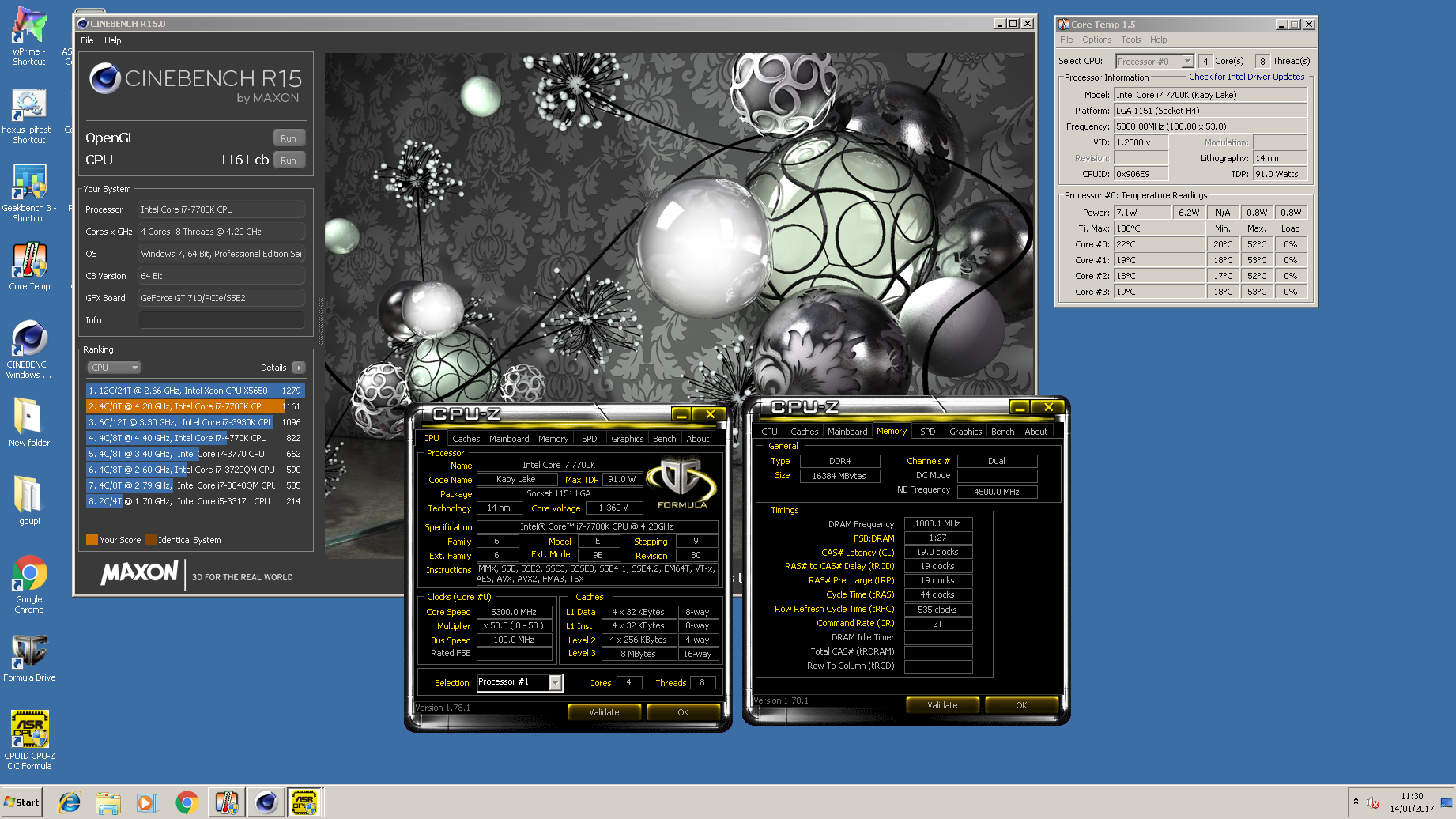This screenshot has width=1456, height=819.
Task: Open Core Temp Help menu
Action: tap(1159, 40)
